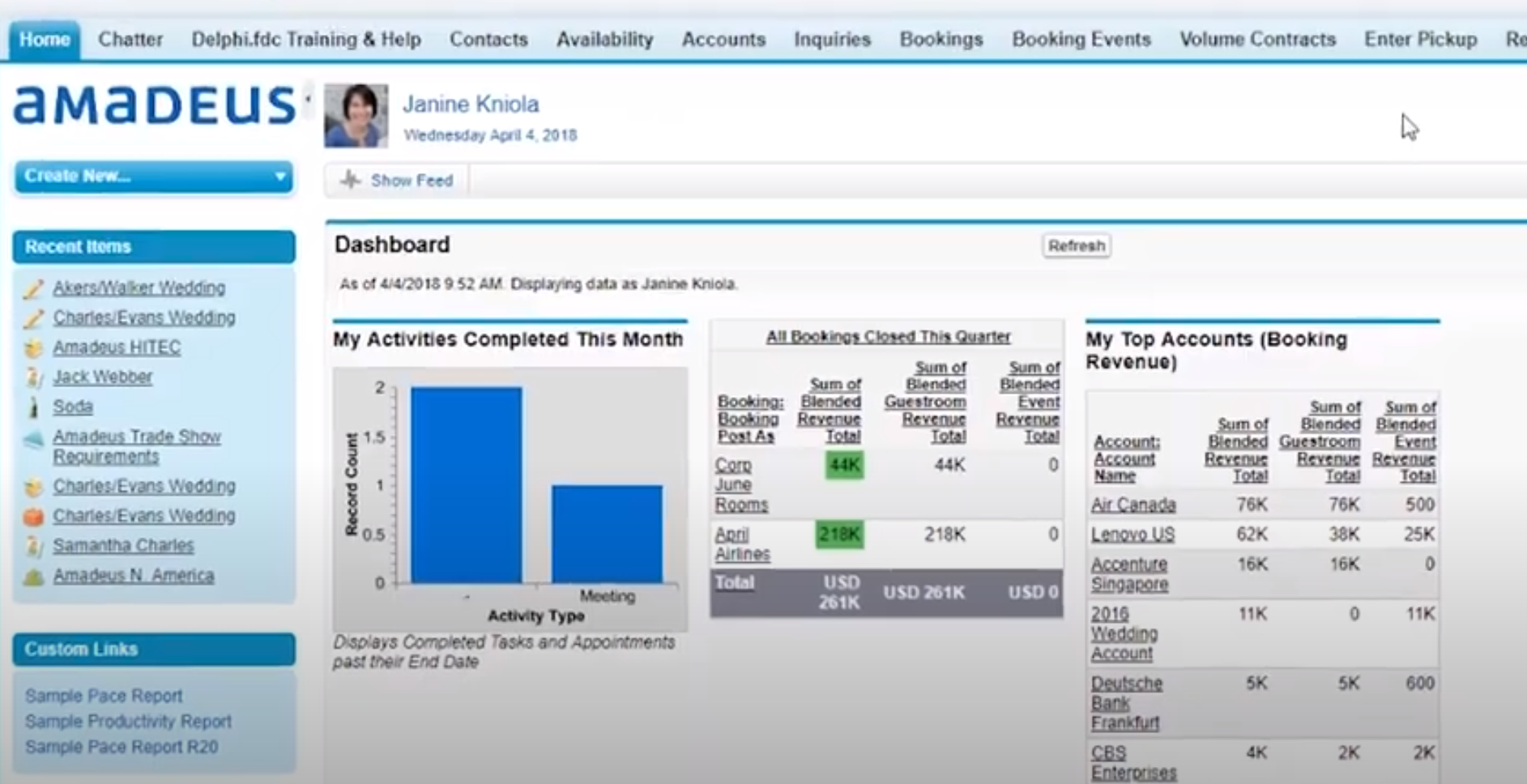The height and width of the screenshot is (784, 1527).
Task: Open Jack Webber contact link
Action: 103,377
